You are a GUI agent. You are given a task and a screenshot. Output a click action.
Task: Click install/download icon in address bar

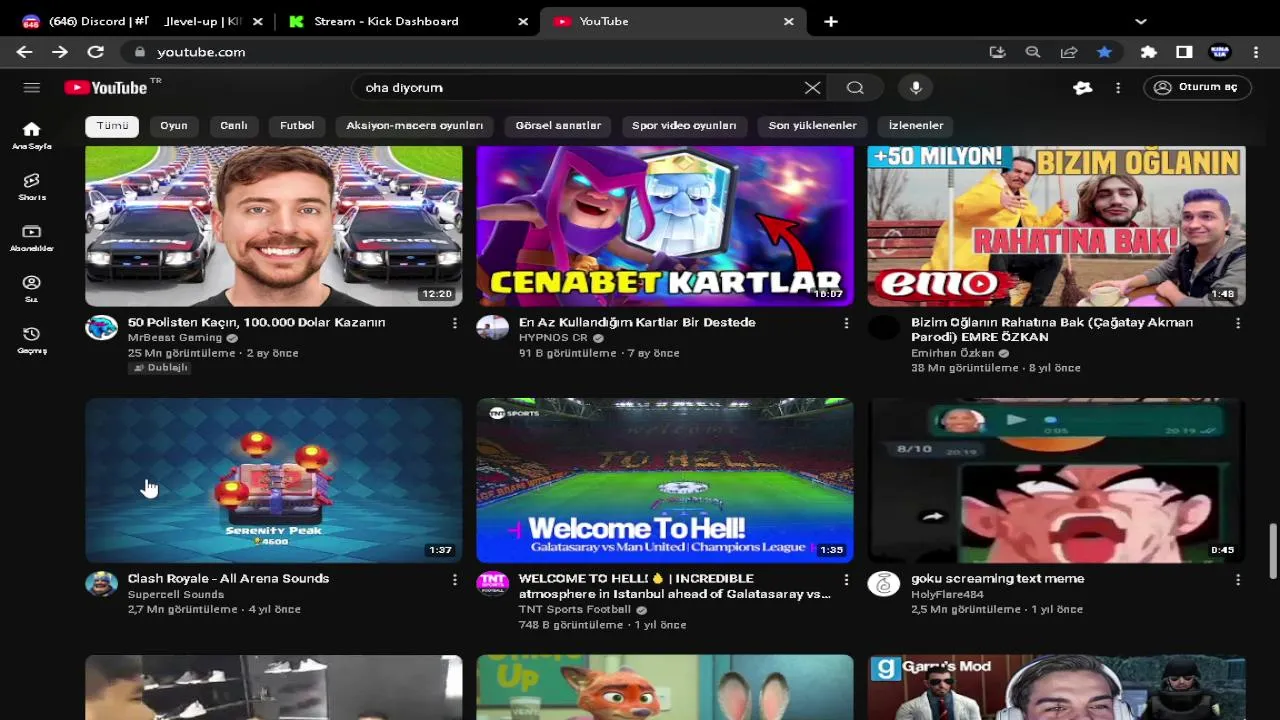click(997, 52)
